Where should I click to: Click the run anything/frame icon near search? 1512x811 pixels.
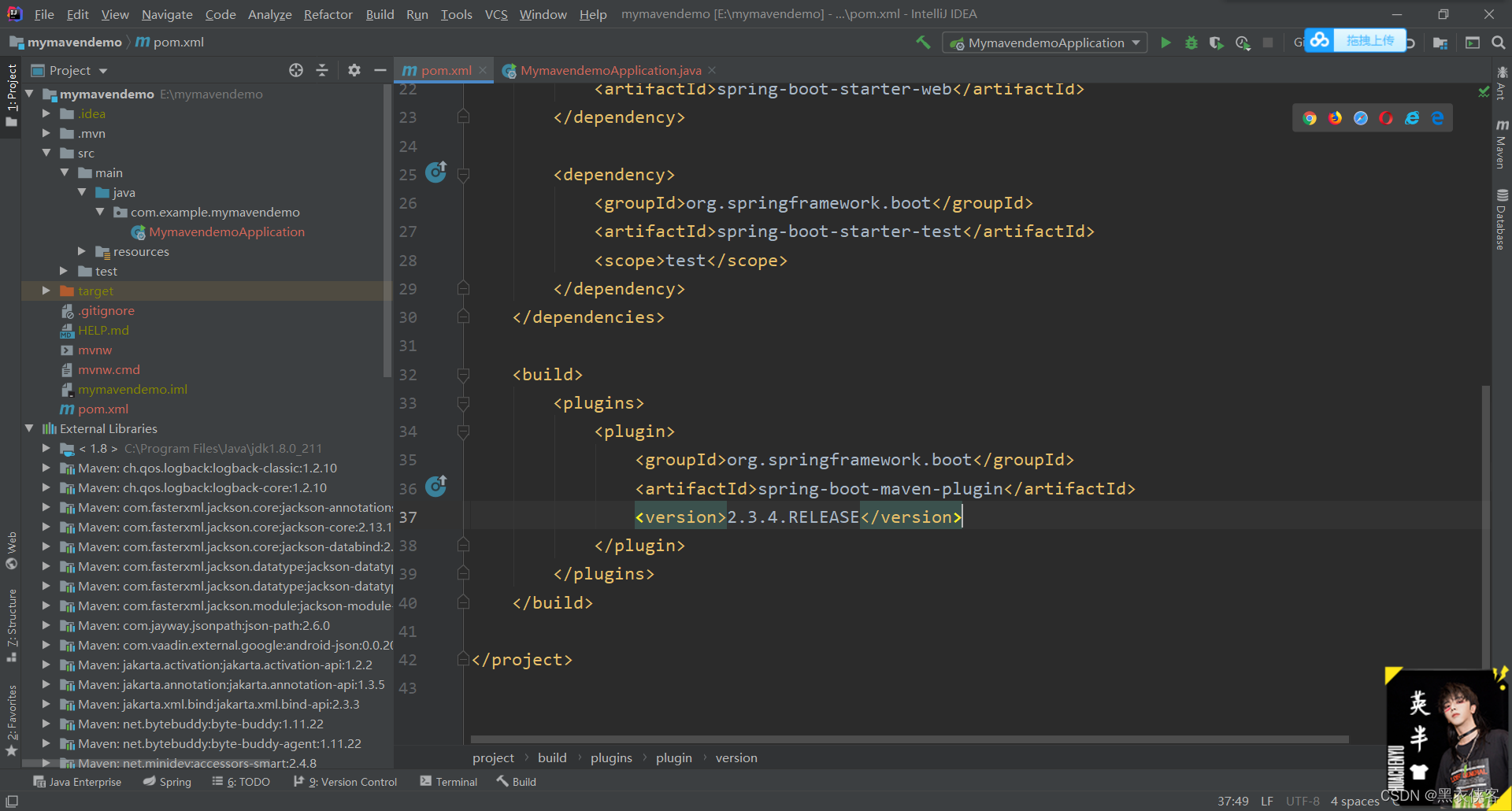click(1472, 43)
